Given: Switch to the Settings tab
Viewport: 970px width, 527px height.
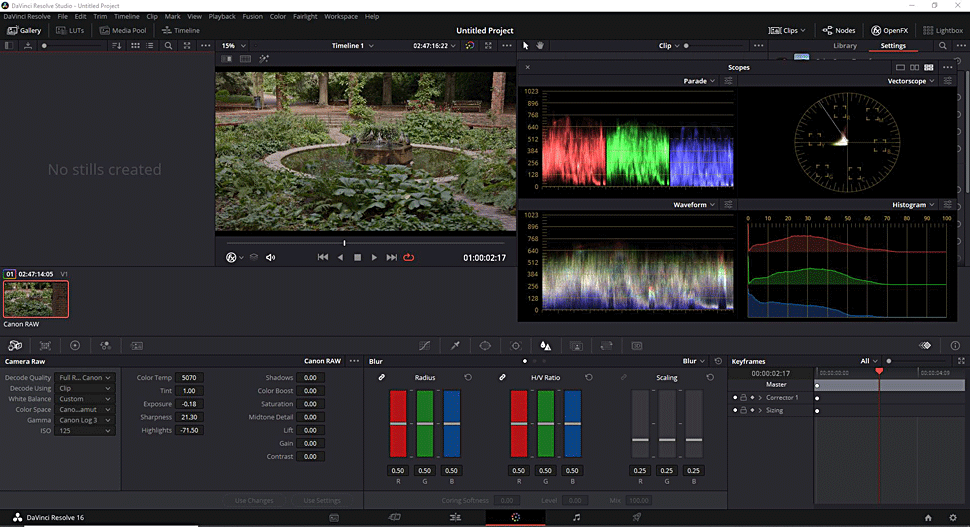Looking at the screenshot, I should 893,46.
